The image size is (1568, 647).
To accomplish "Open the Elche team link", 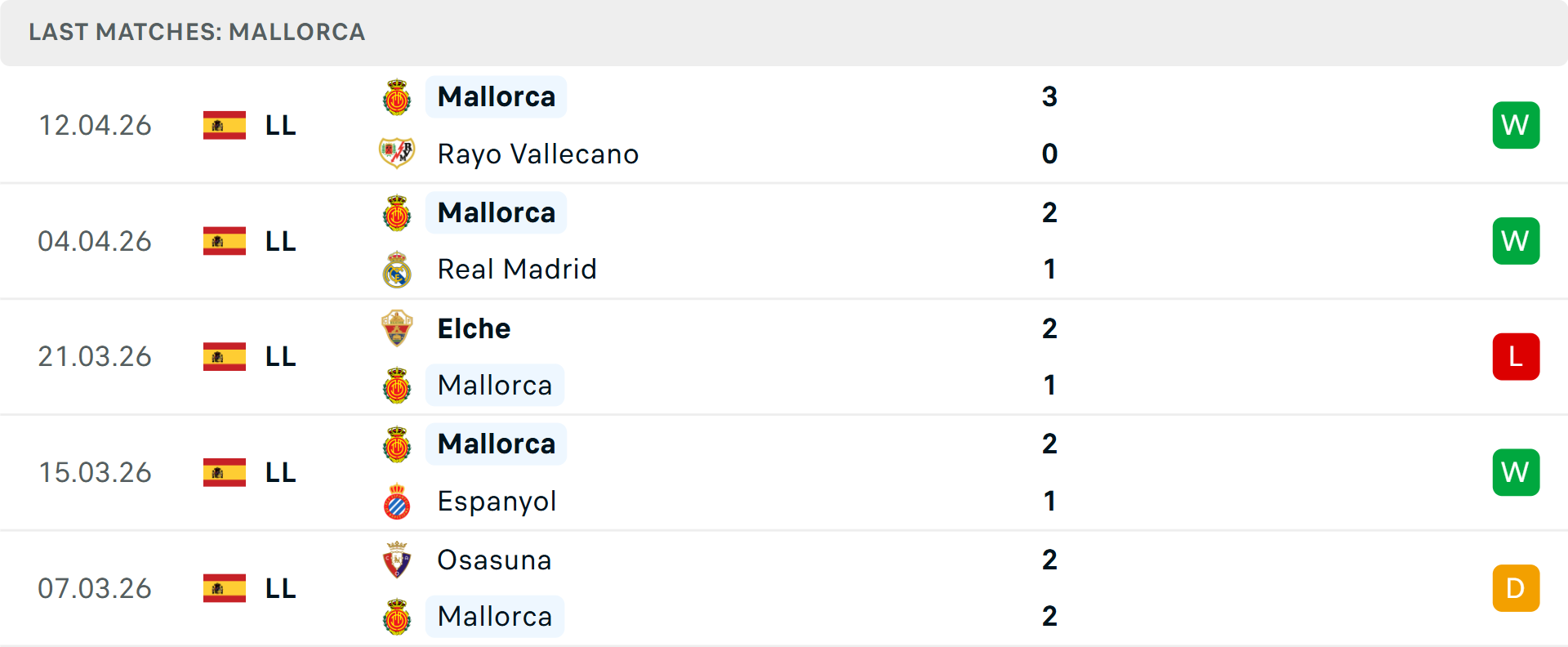I will click(x=474, y=328).
